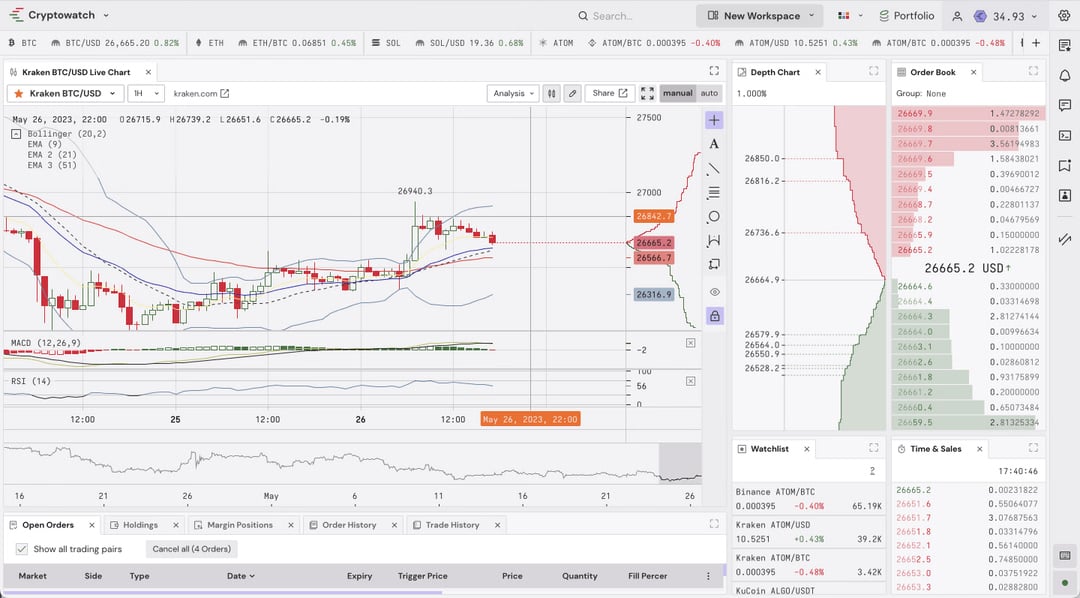The height and width of the screenshot is (598, 1080).
Task: Click the Cryptowatch logo
Action: [x=17, y=14]
